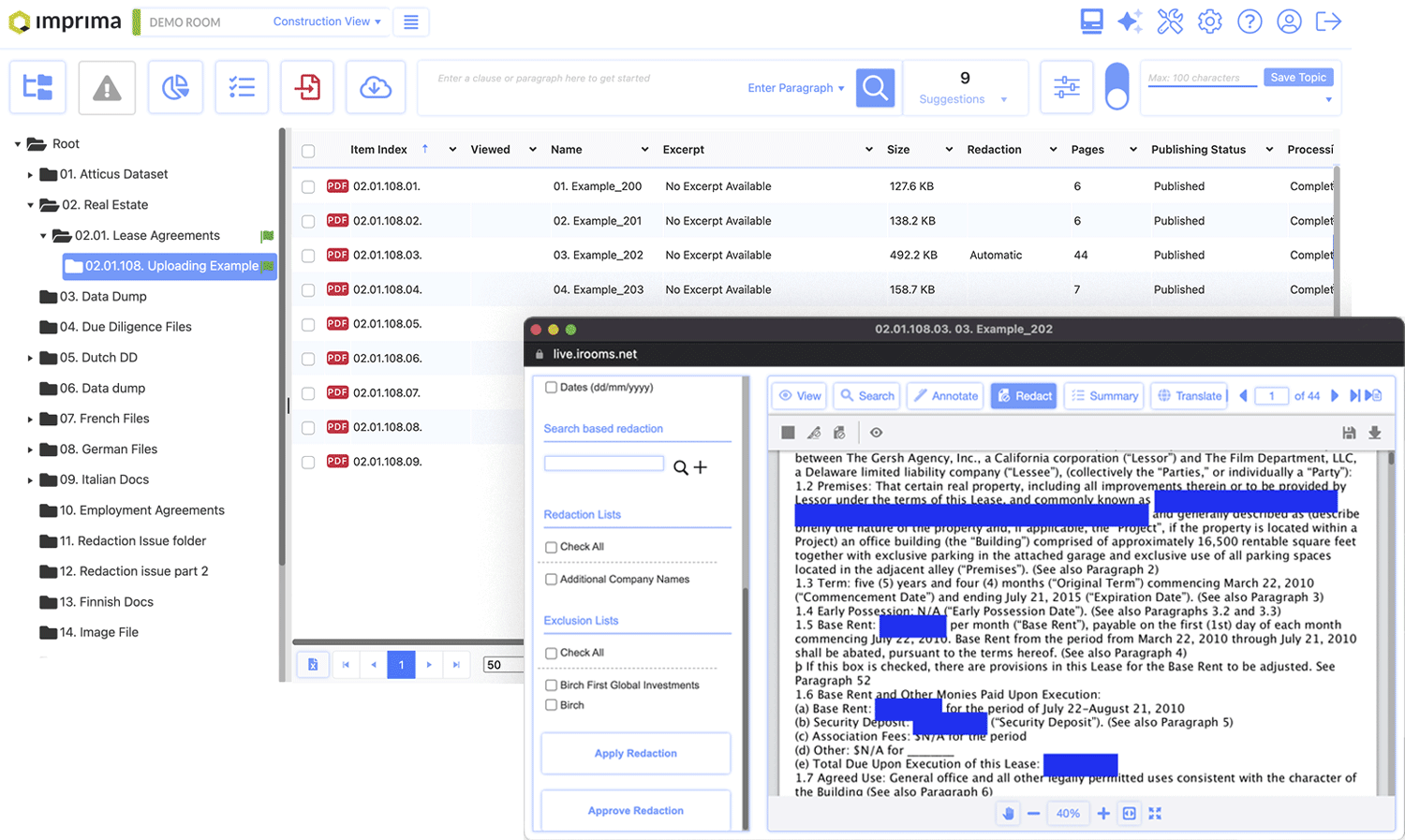Click the cloud download icon
Image resolution: width=1405 pixels, height=840 pixels.
[x=375, y=86]
